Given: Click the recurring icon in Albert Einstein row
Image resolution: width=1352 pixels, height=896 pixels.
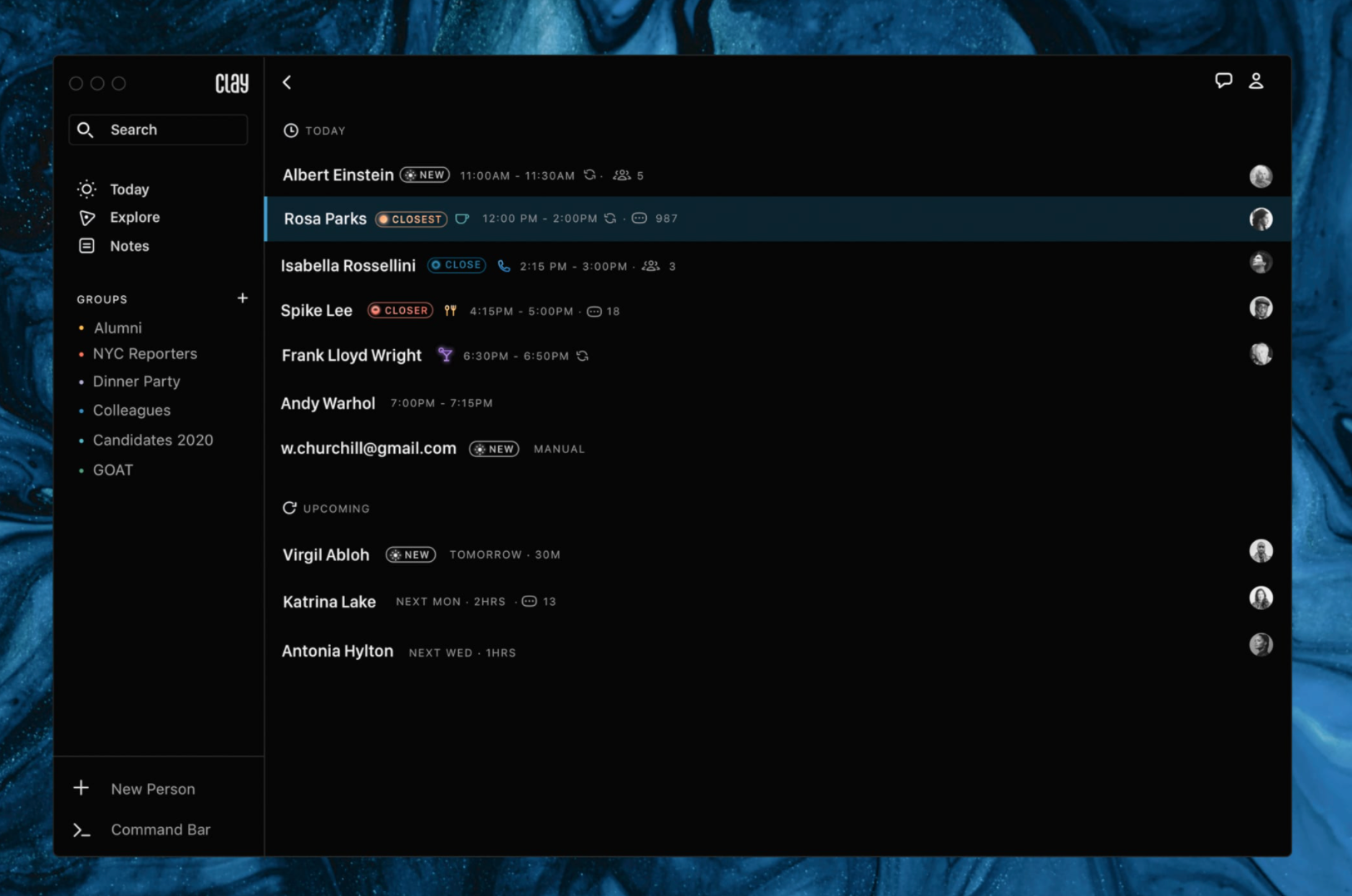Looking at the screenshot, I should pos(590,175).
